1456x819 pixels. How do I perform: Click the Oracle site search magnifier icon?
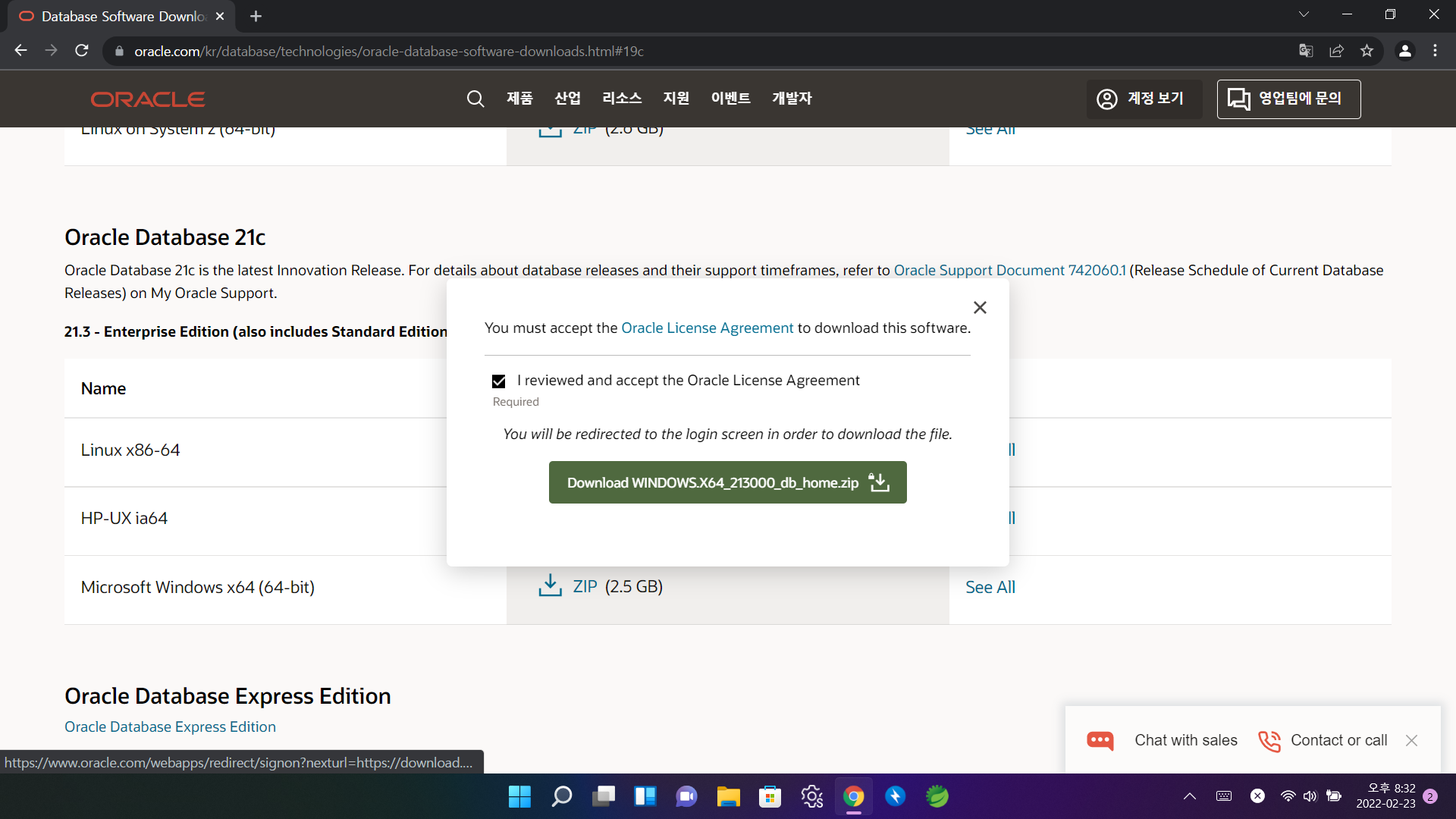tap(475, 99)
